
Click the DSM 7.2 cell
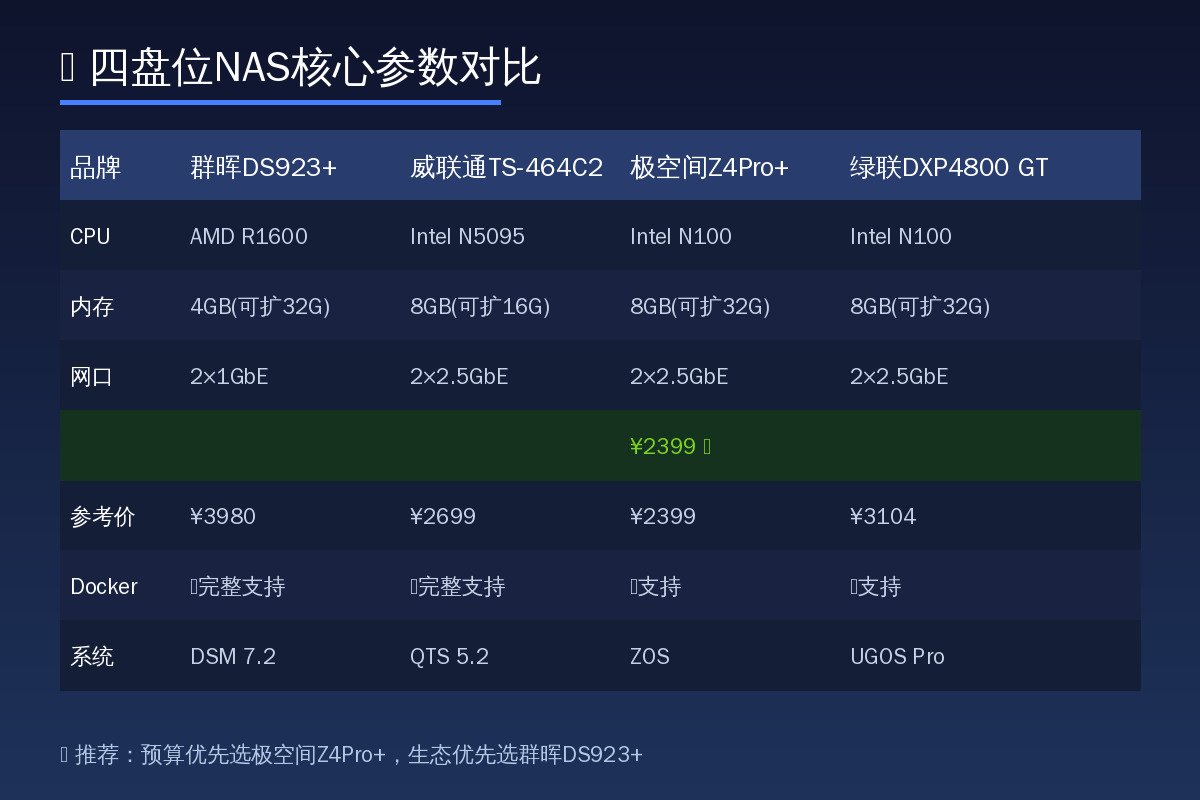pos(233,657)
